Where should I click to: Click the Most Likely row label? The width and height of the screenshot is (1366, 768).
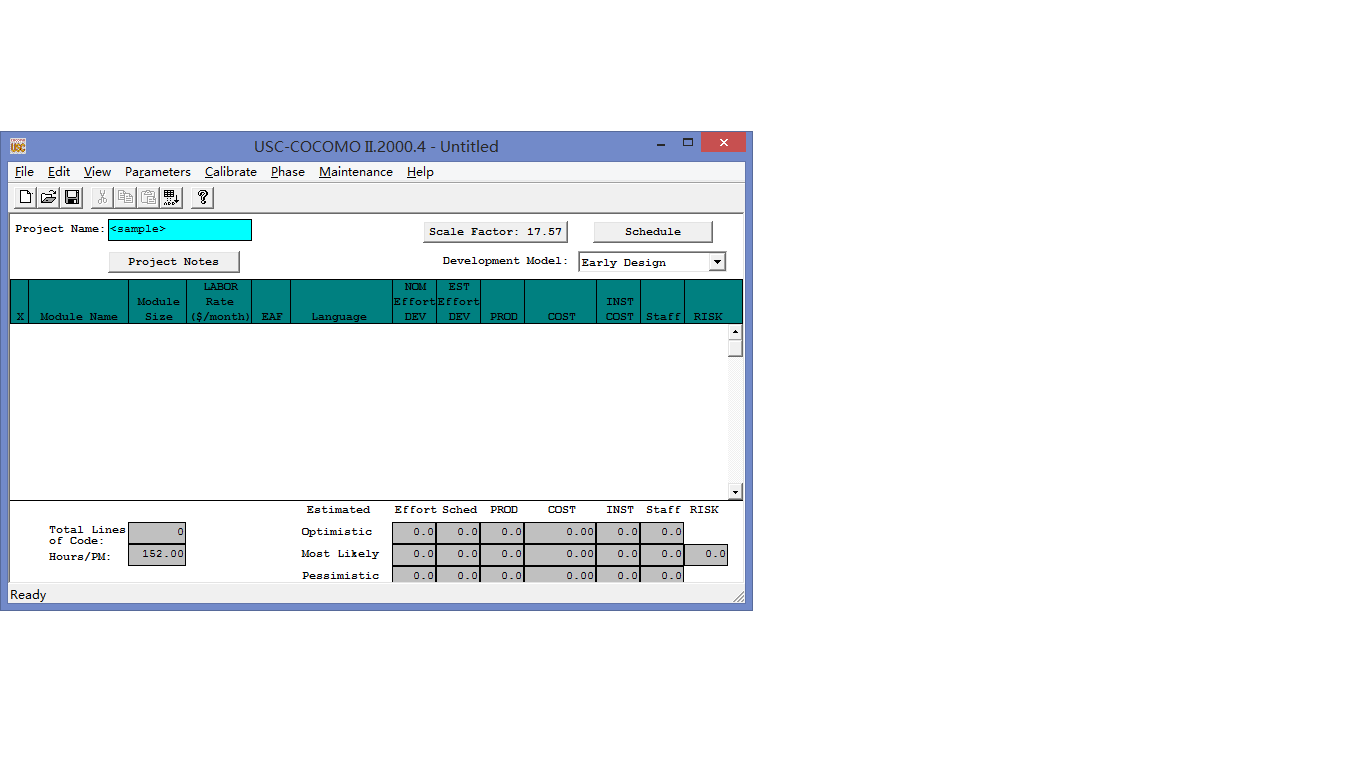coord(340,554)
